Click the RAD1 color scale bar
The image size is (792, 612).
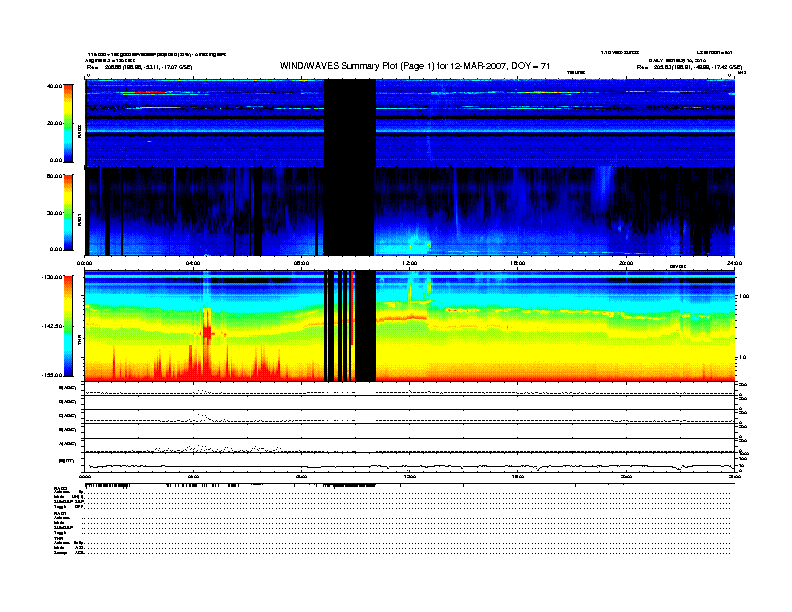pyautogui.click(x=68, y=212)
